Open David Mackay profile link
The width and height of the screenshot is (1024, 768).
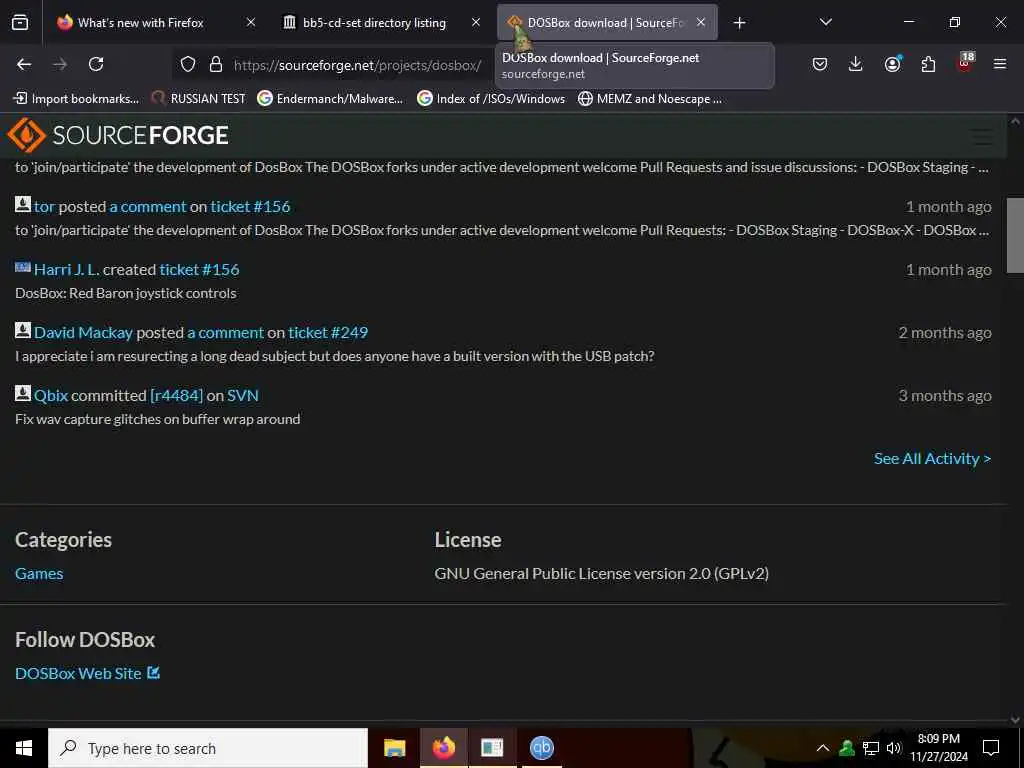(x=83, y=332)
